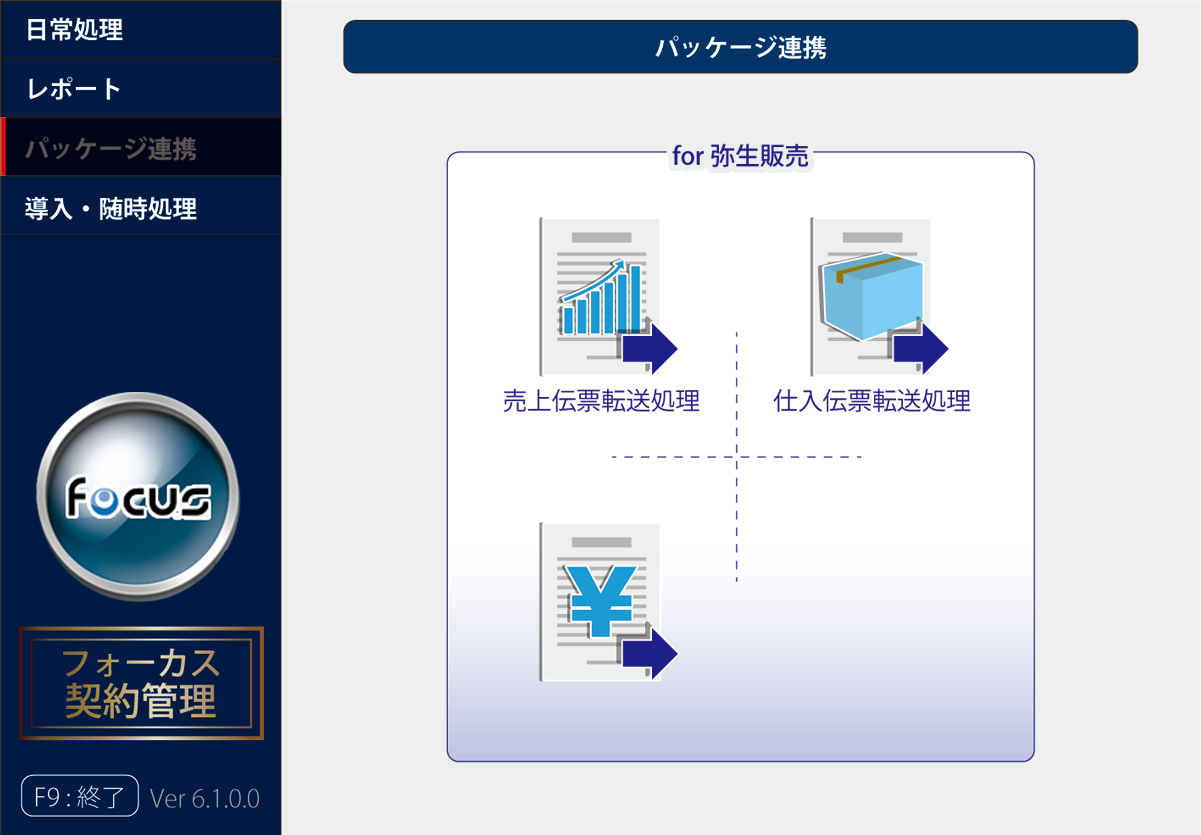Select 日常処理 in the sidebar menu
Image resolution: width=1201 pixels, height=835 pixels.
[141, 29]
